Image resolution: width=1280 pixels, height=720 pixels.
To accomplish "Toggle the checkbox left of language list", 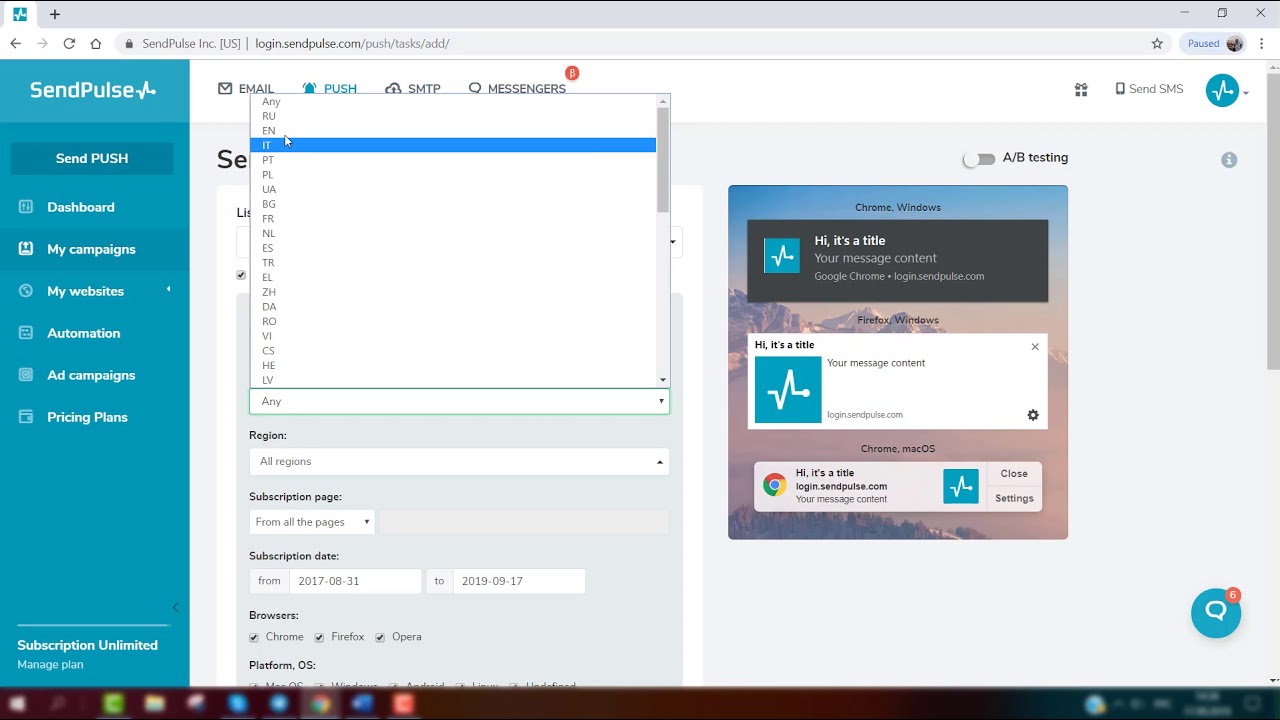I will click(241, 275).
